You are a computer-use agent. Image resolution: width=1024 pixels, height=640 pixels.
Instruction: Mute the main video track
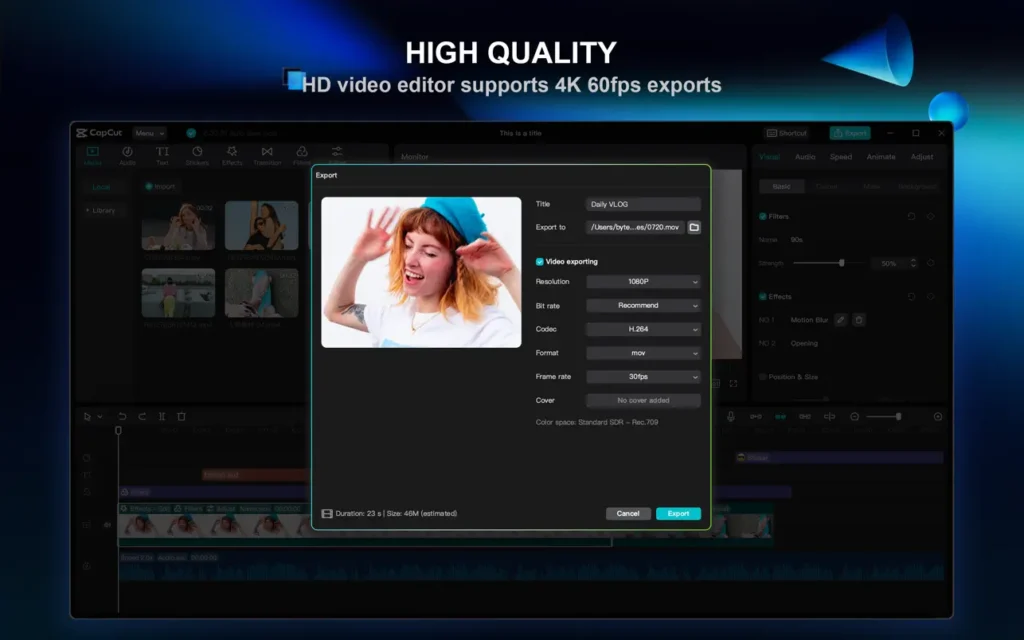point(107,524)
